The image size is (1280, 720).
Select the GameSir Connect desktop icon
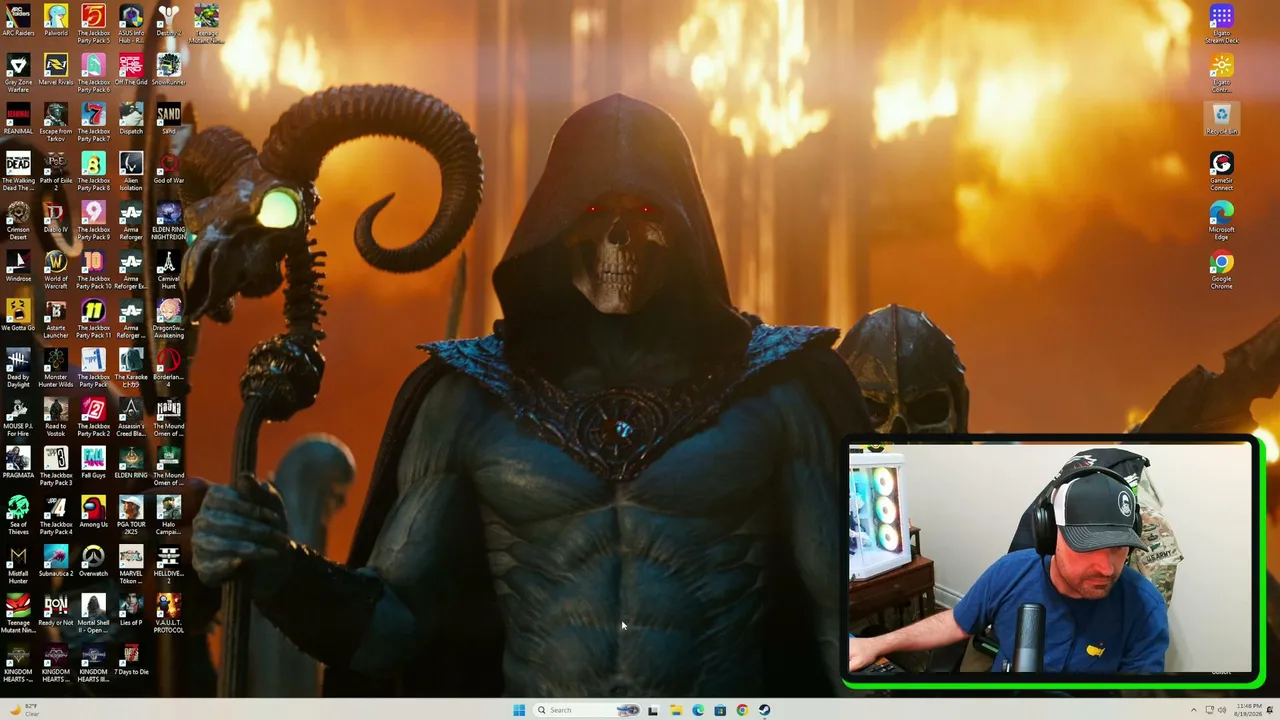coord(1221,171)
